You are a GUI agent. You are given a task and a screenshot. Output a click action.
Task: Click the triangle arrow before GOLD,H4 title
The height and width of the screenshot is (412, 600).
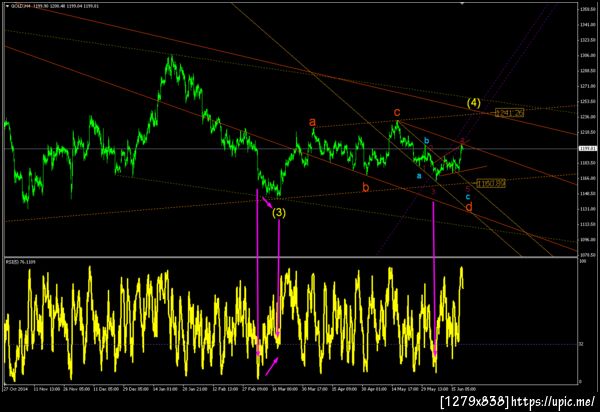(x=8, y=6)
